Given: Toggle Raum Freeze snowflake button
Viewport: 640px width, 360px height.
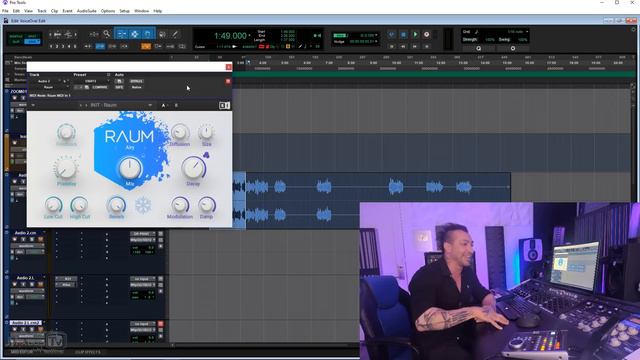Looking at the screenshot, I should coord(143,205).
